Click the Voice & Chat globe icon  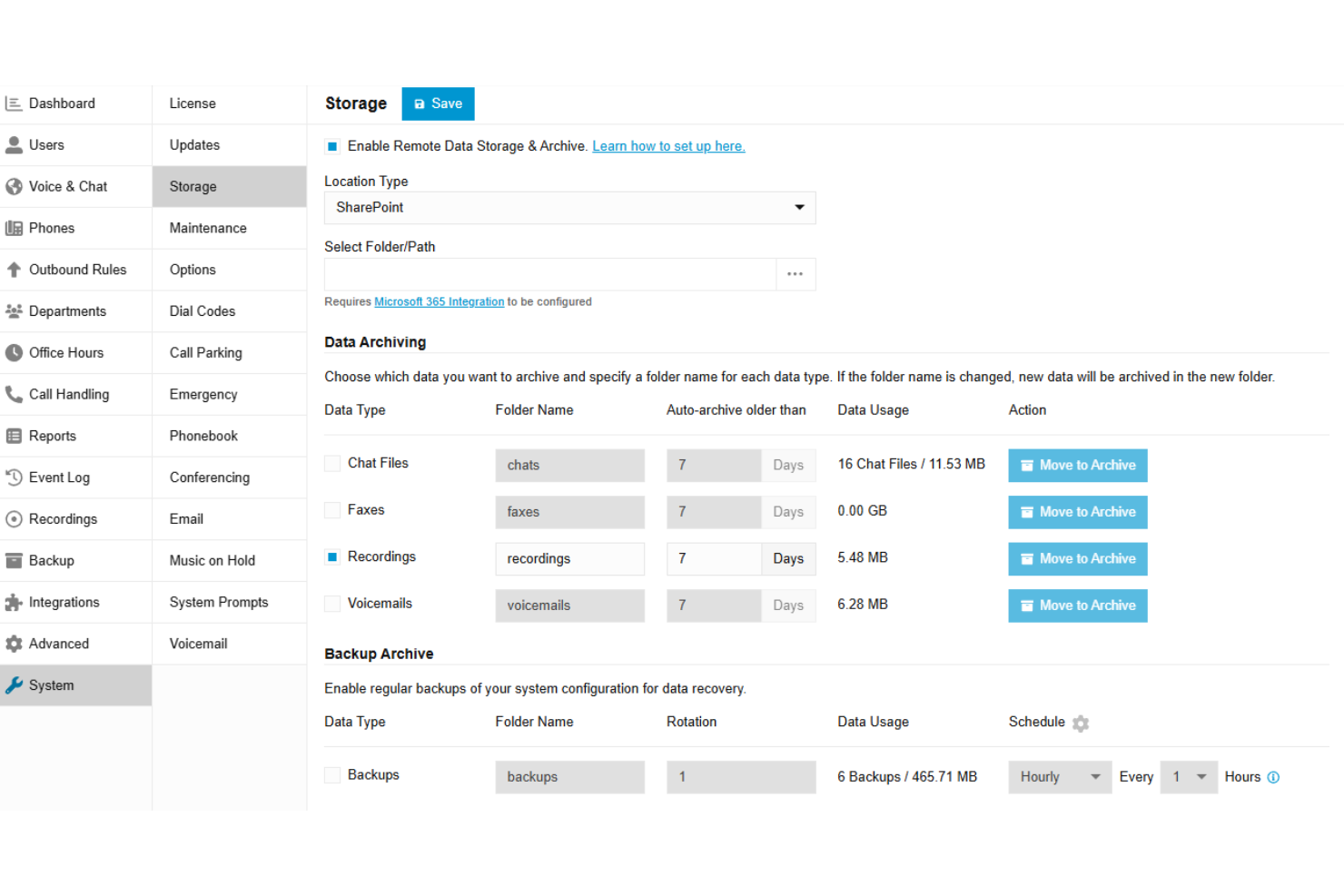click(15, 186)
